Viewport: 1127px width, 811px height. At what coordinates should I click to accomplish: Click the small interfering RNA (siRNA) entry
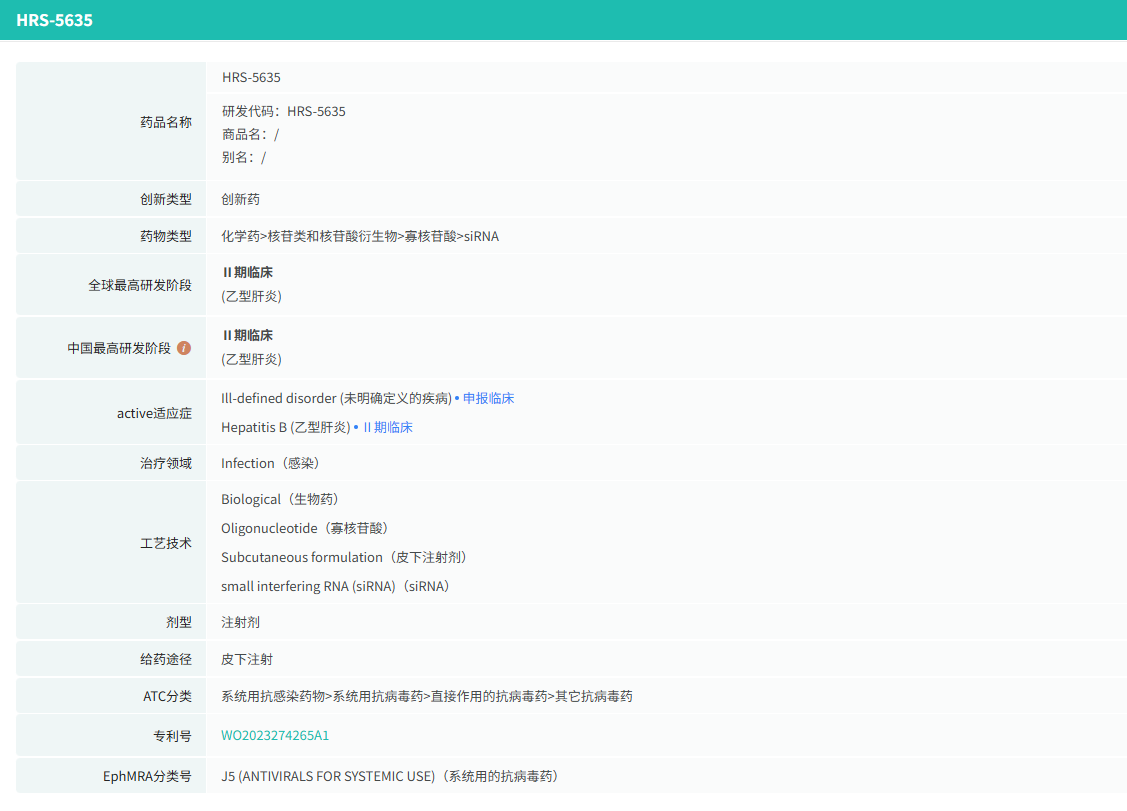[335, 586]
